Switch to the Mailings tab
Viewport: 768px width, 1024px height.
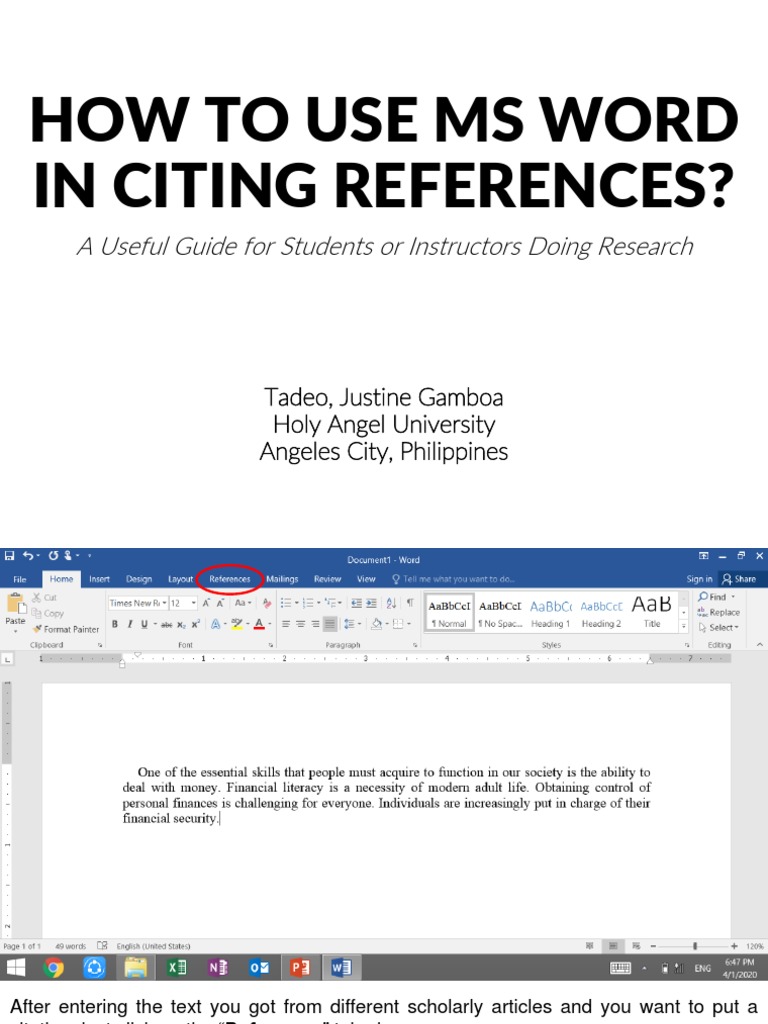click(282, 579)
